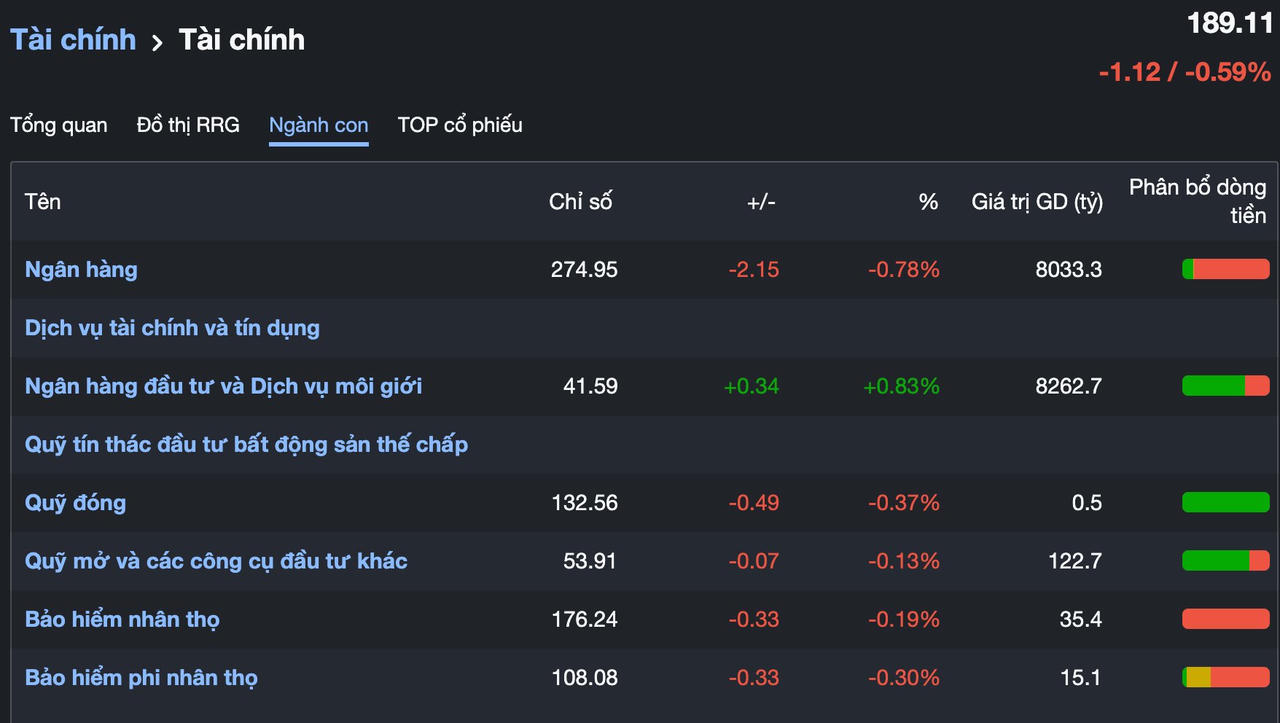Select the Ngành con tab
Viewport: 1280px width, 723px height.
pos(318,125)
